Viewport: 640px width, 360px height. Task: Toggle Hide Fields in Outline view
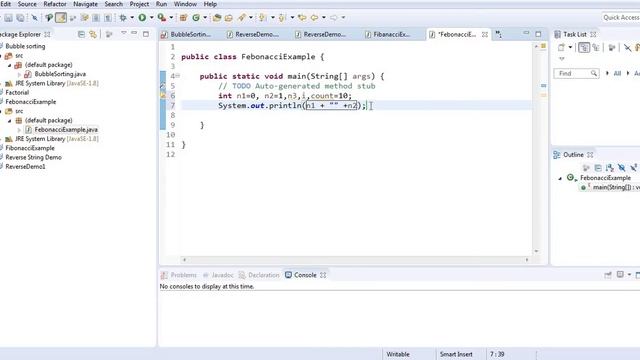[622, 168]
